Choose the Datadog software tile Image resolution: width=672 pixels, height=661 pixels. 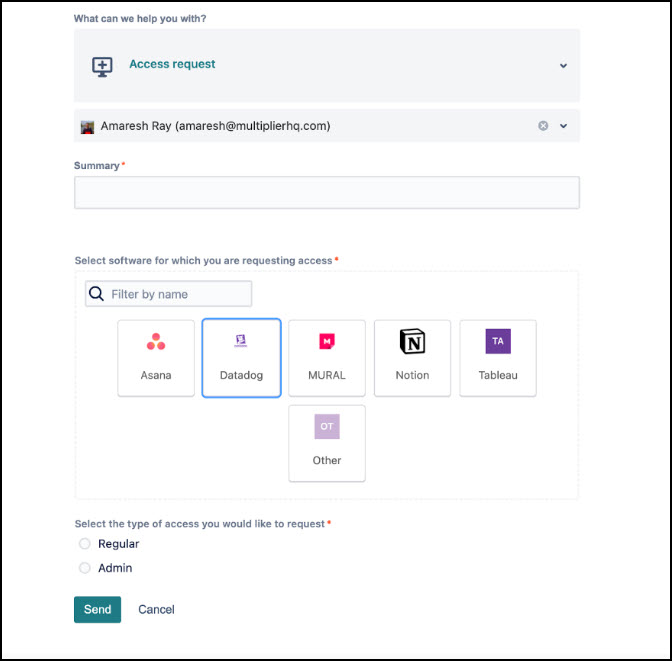point(241,358)
